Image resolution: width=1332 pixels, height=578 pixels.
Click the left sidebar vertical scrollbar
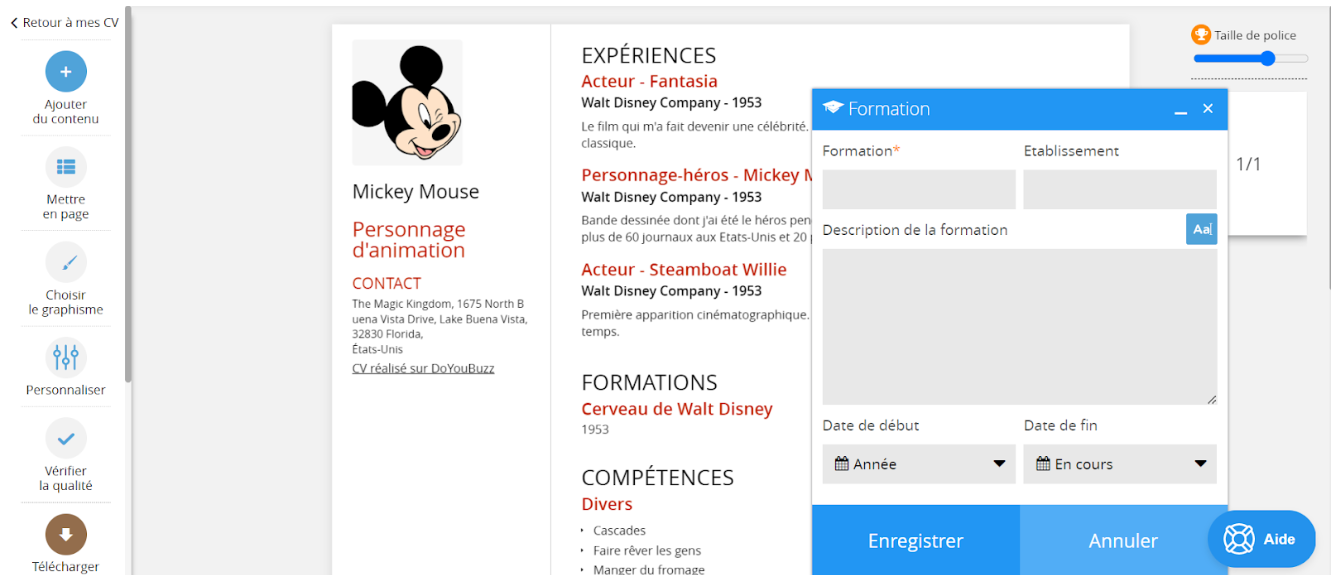tap(128, 194)
